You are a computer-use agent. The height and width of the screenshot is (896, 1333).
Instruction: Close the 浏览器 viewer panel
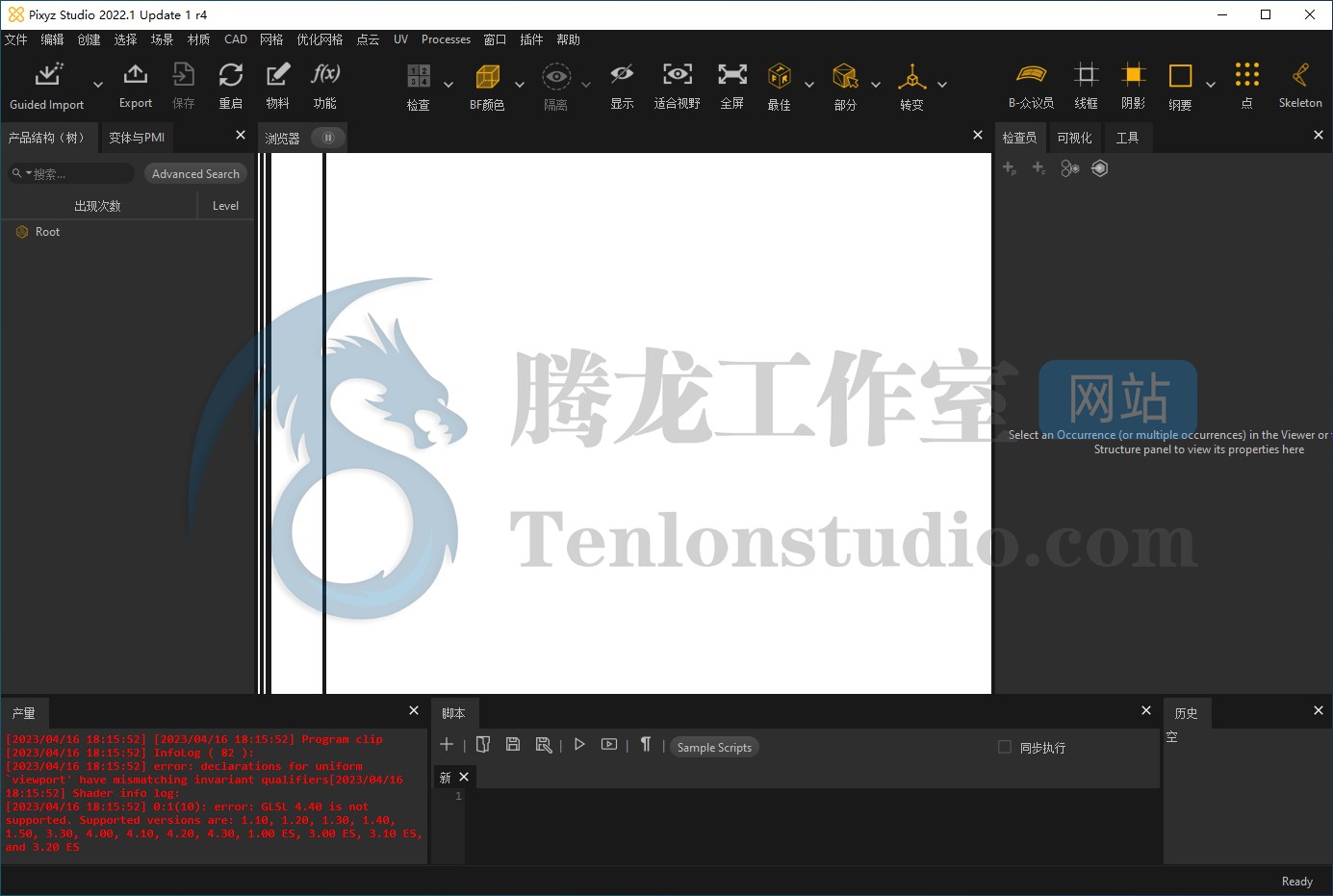(978, 136)
